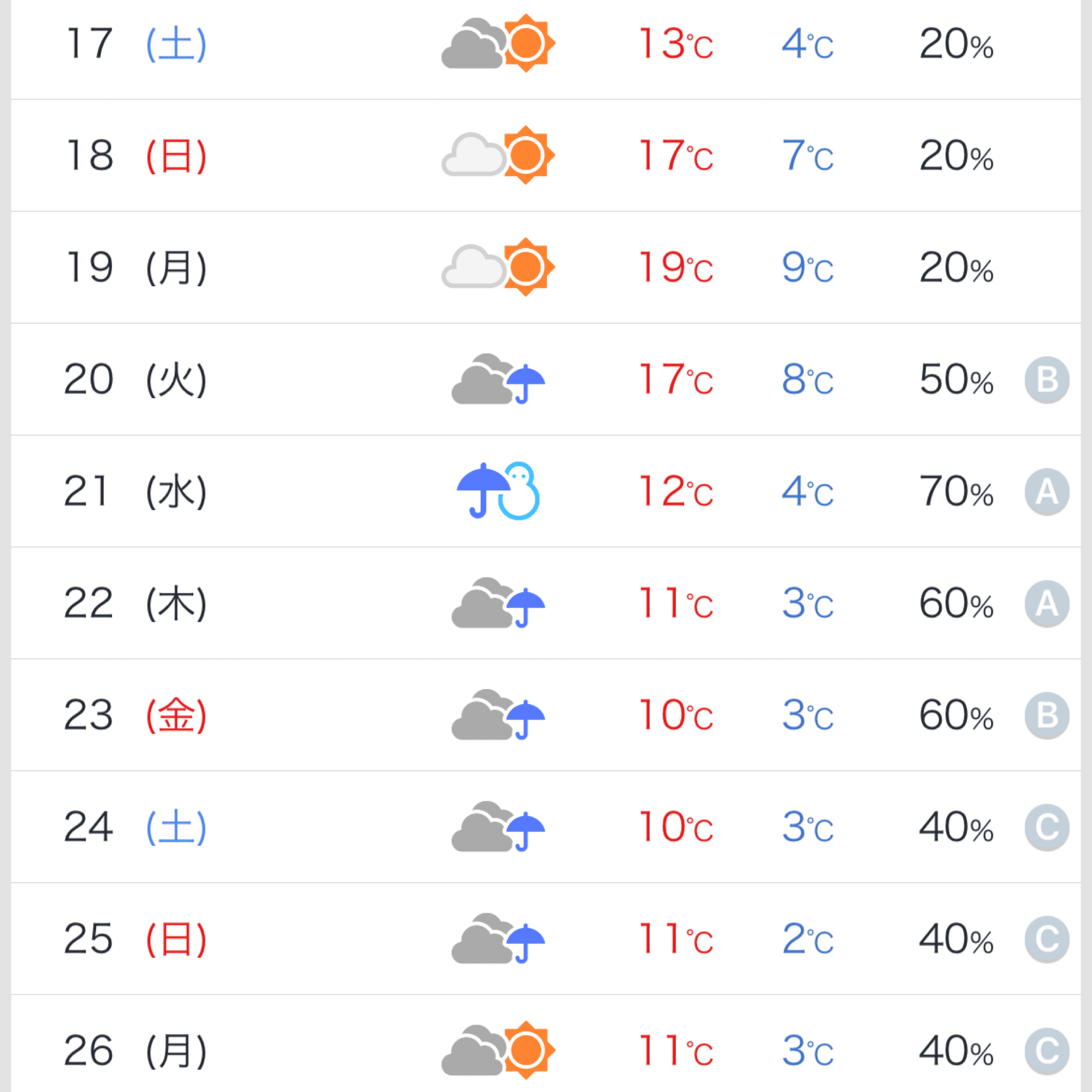Click the reliability A badge on the 22nd
Screen dimensions: 1092x1092
[1046, 604]
